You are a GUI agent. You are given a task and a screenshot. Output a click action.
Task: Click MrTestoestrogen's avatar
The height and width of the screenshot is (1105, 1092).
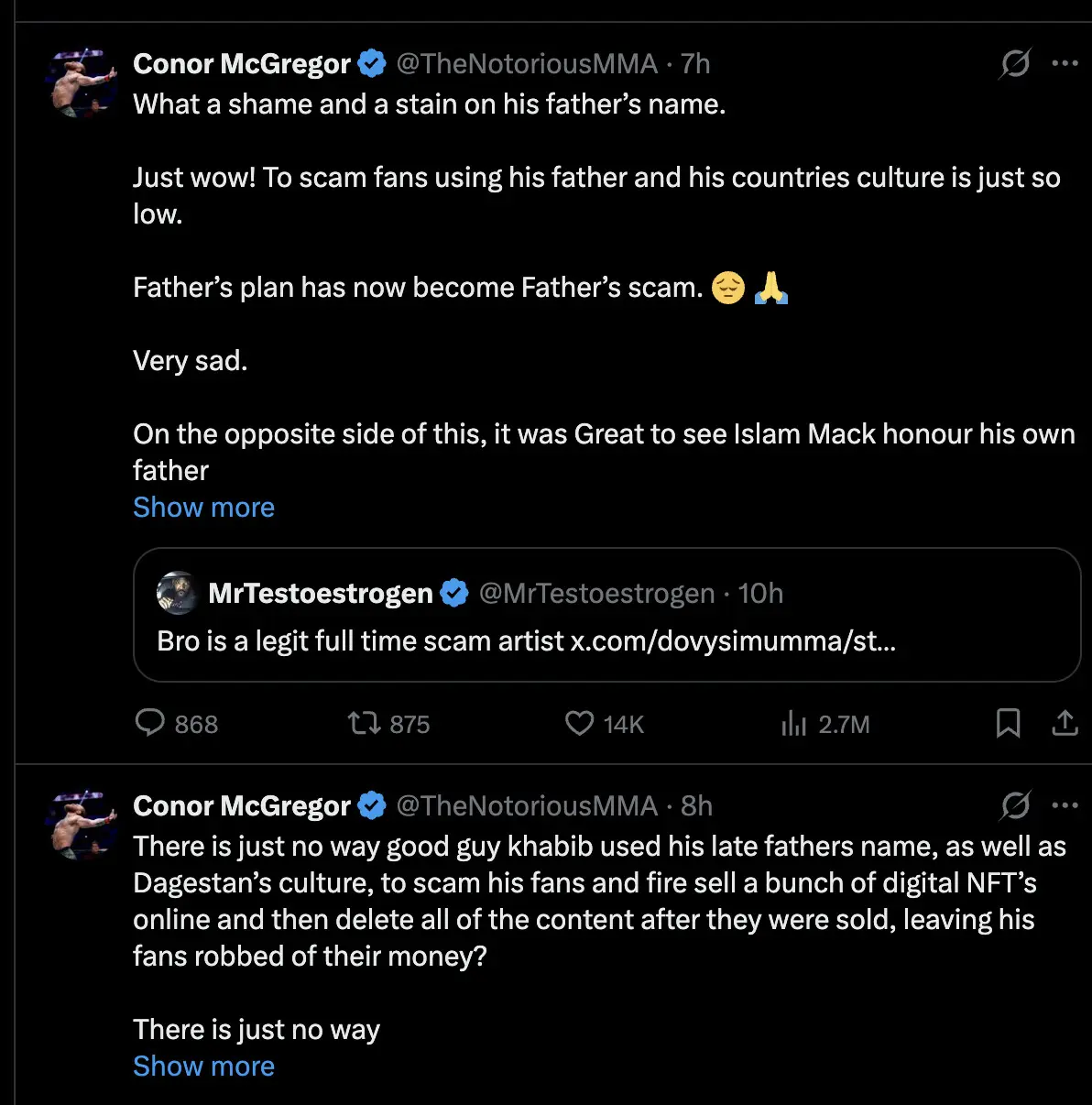[x=178, y=593]
